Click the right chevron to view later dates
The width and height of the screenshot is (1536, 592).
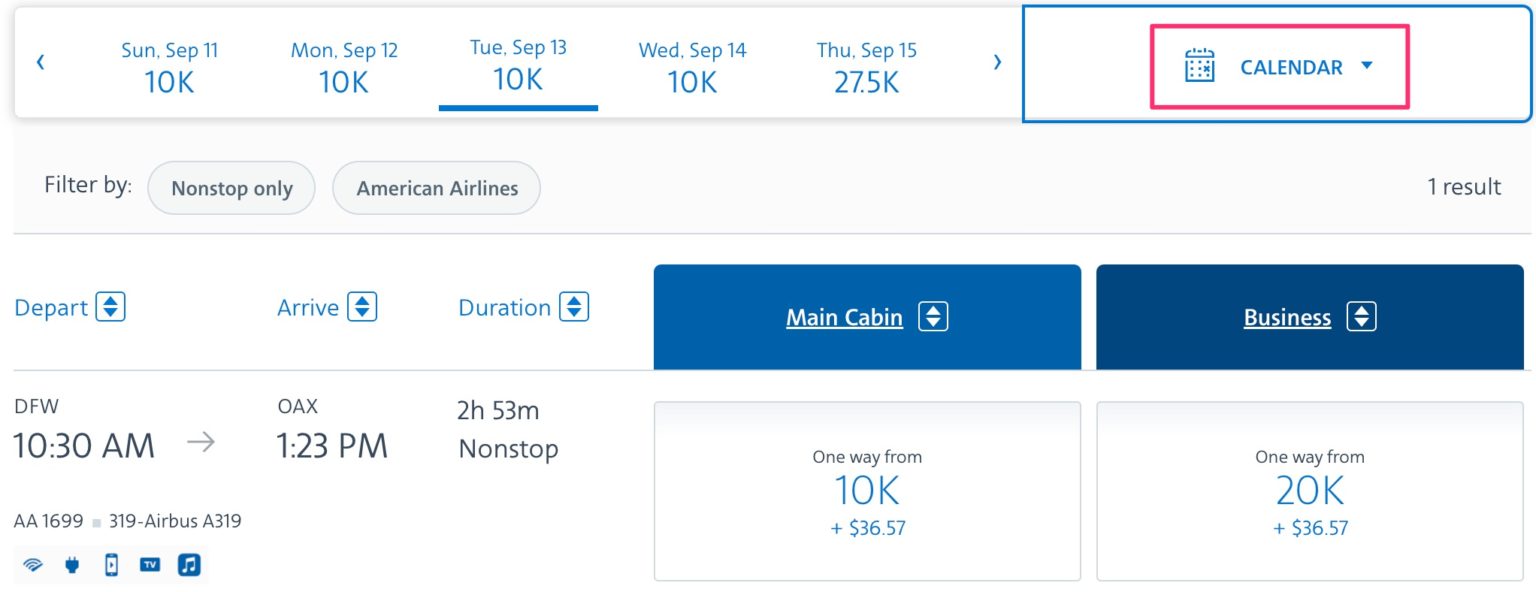coord(997,61)
